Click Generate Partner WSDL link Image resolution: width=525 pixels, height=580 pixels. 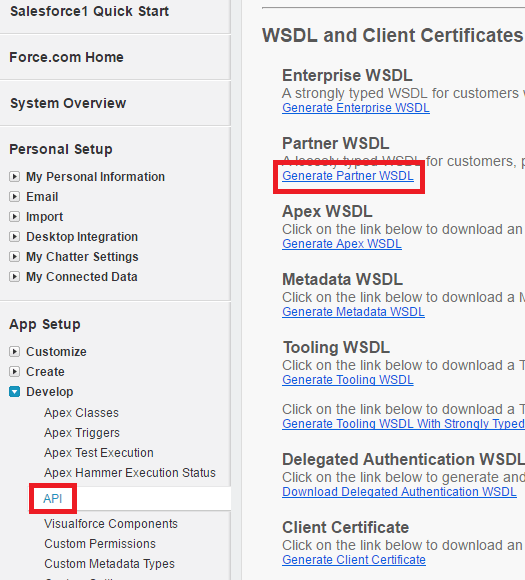click(x=348, y=176)
